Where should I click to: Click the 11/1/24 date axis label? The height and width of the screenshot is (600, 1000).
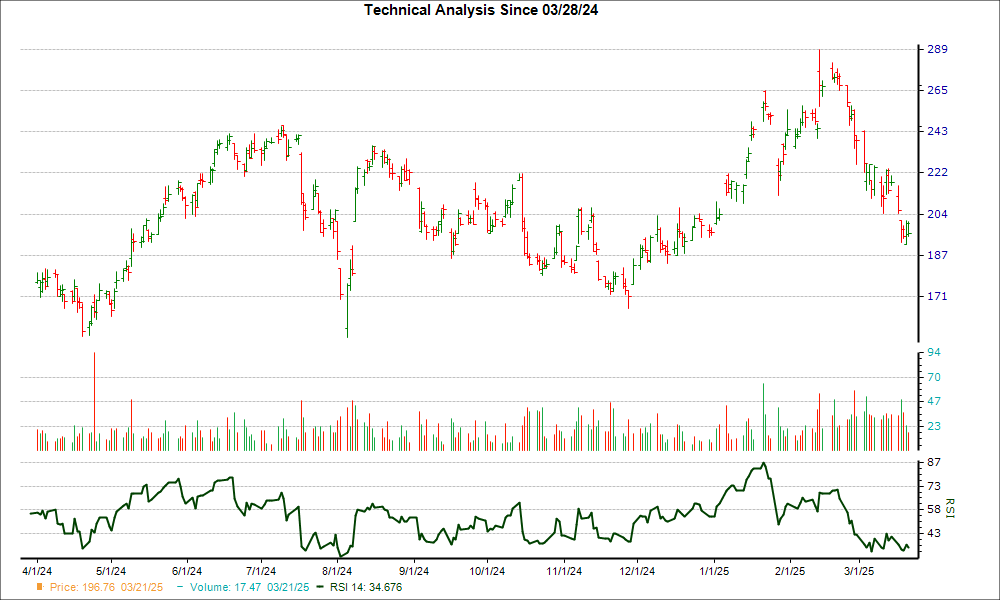tap(561, 571)
